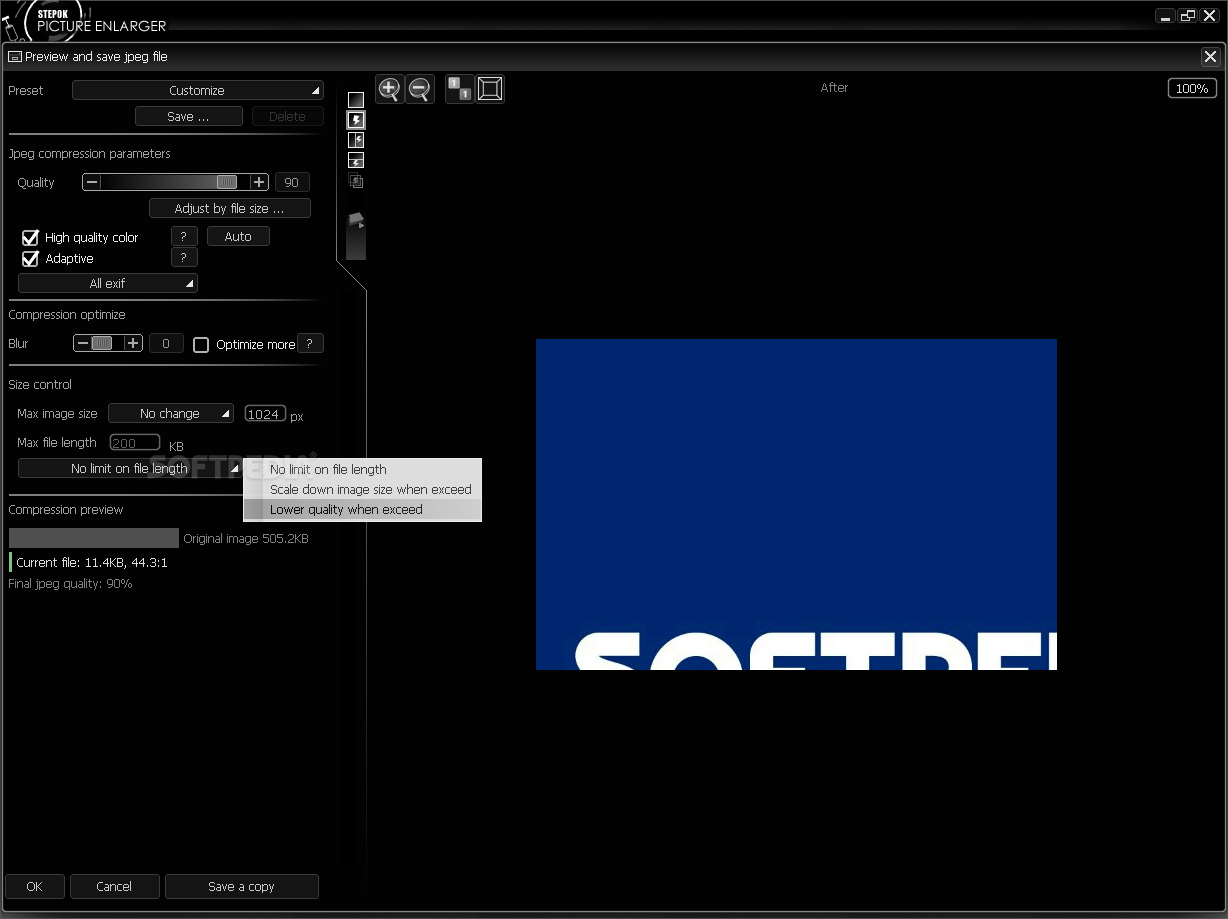Click the Save ... preset button
This screenshot has width=1228, height=919.
pyautogui.click(x=189, y=116)
